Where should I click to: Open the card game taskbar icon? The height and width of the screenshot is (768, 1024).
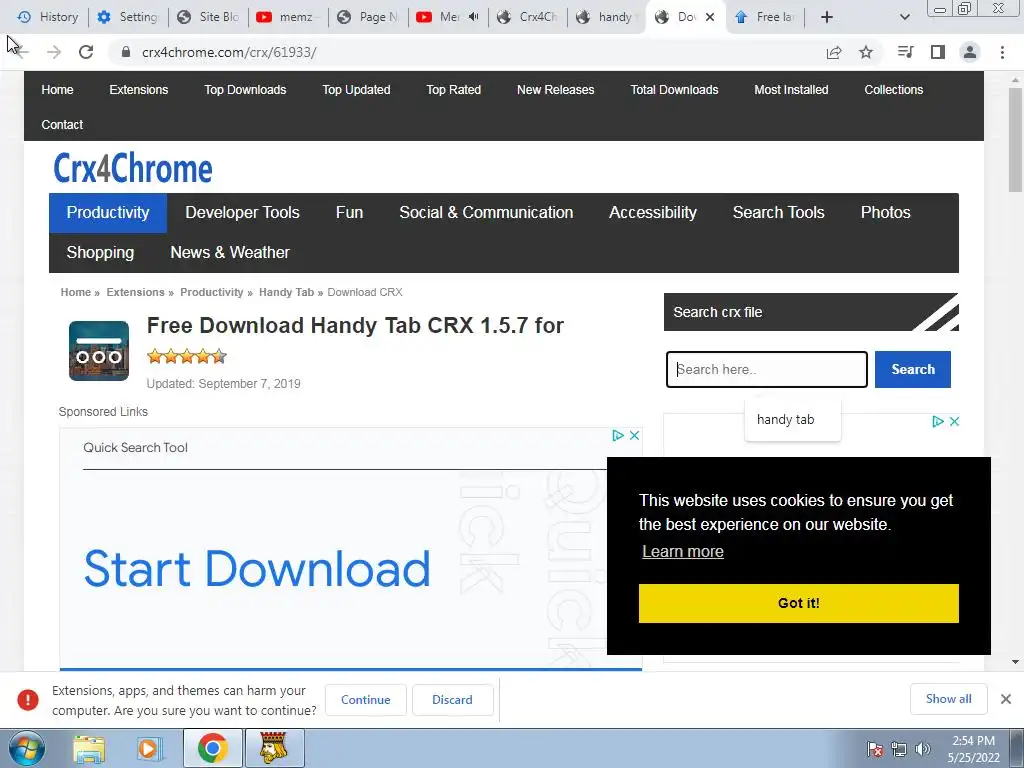coord(274,748)
